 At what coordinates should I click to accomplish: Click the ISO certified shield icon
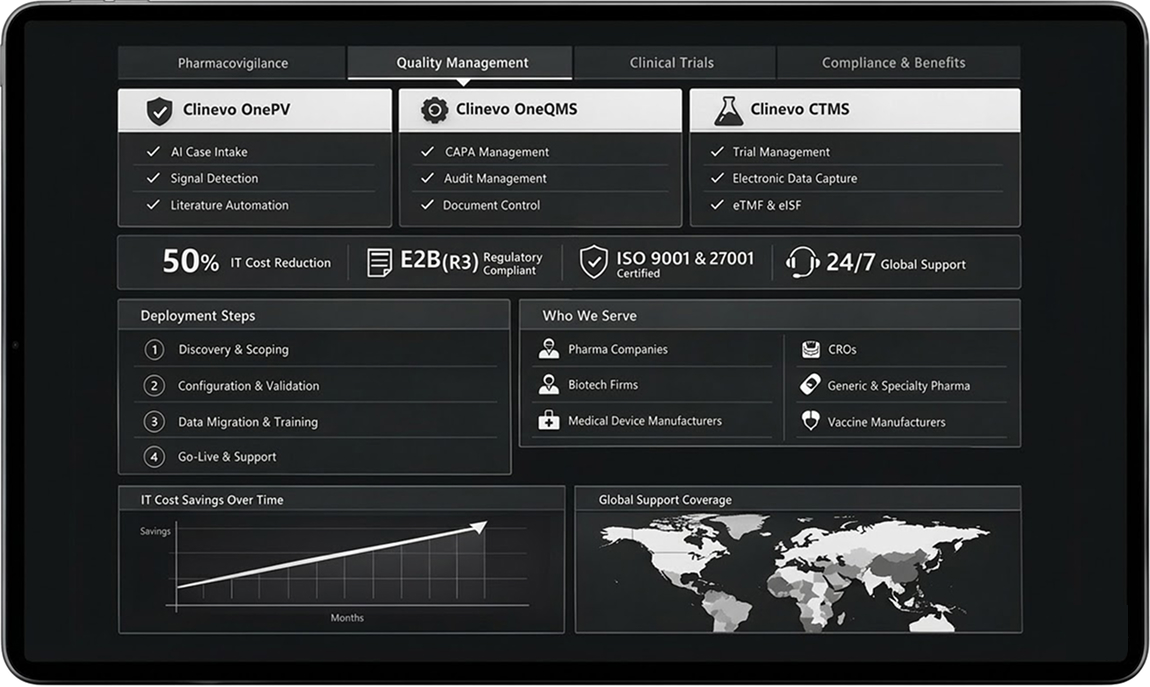coord(593,262)
